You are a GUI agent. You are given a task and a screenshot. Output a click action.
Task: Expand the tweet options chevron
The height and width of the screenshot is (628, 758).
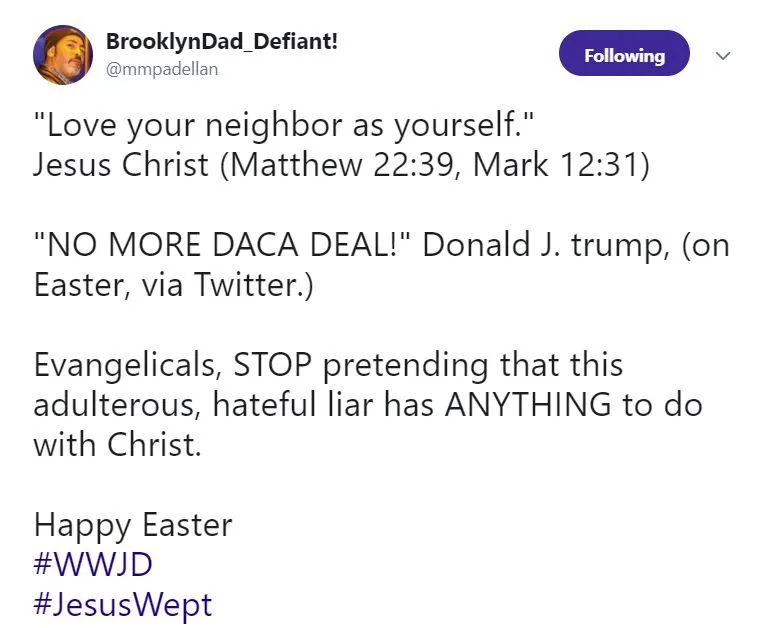(724, 54)
